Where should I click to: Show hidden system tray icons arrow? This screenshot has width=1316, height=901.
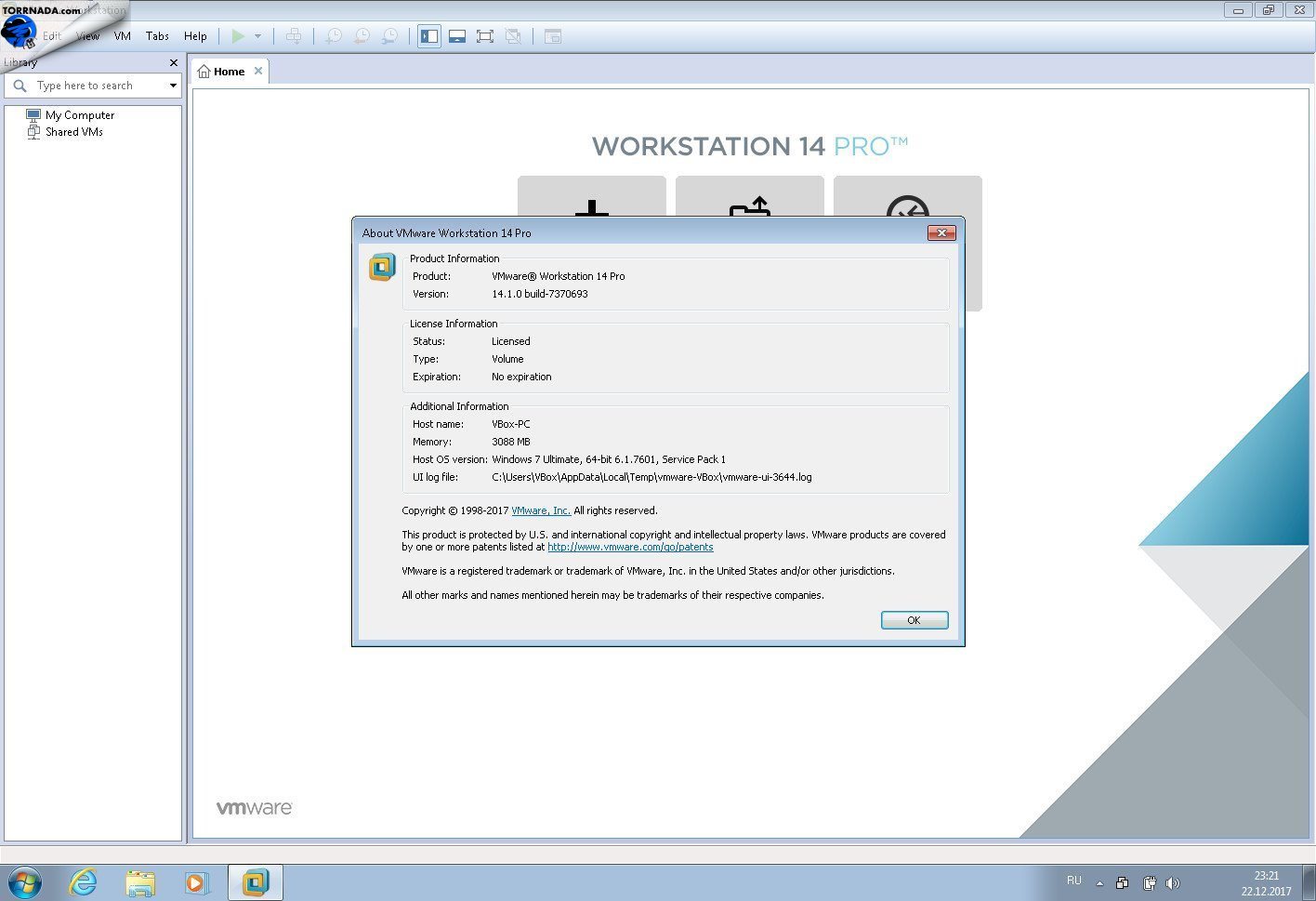(1099, 883)
